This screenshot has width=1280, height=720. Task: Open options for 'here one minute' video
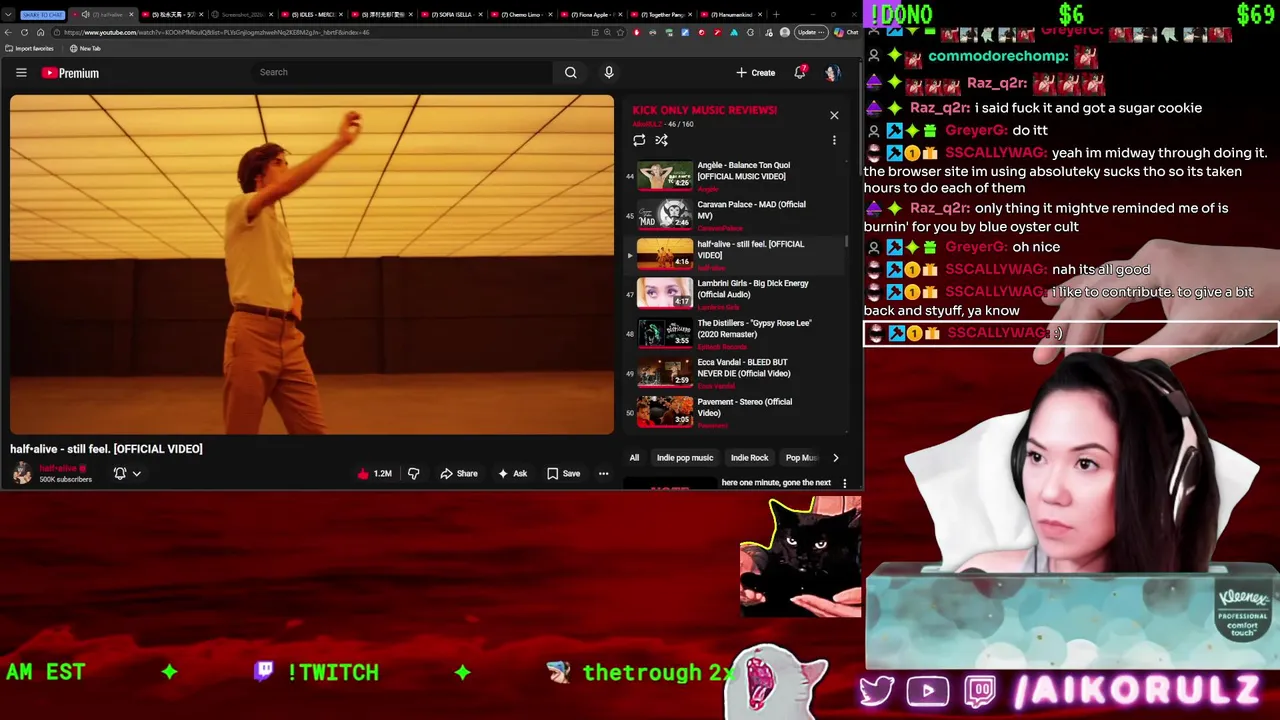pyautogui.click(x=844, y=483)
